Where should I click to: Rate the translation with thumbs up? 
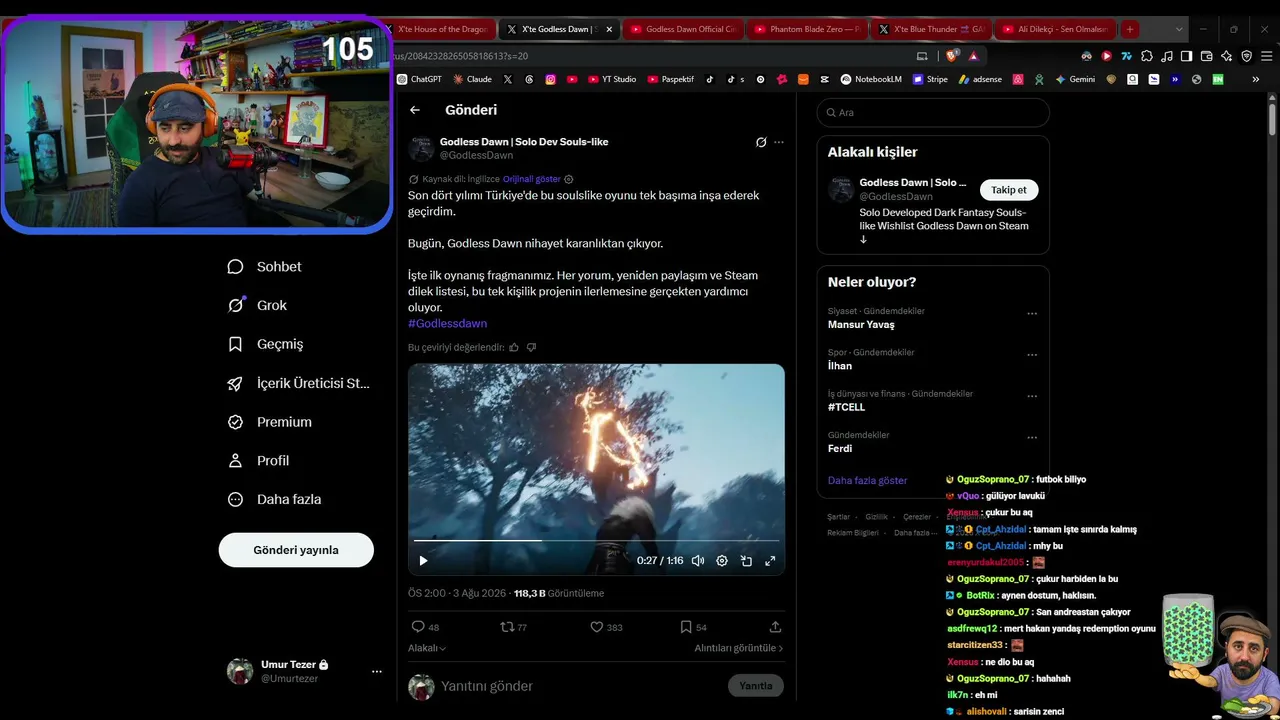tap(514, 347)
